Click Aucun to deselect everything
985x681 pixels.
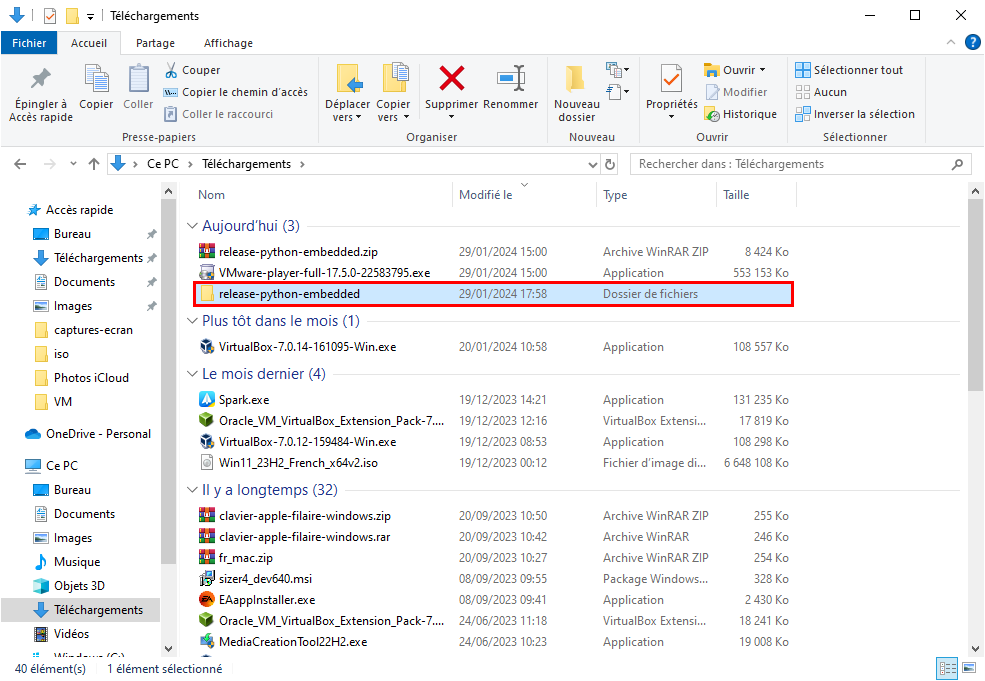(x=821, y=92)
